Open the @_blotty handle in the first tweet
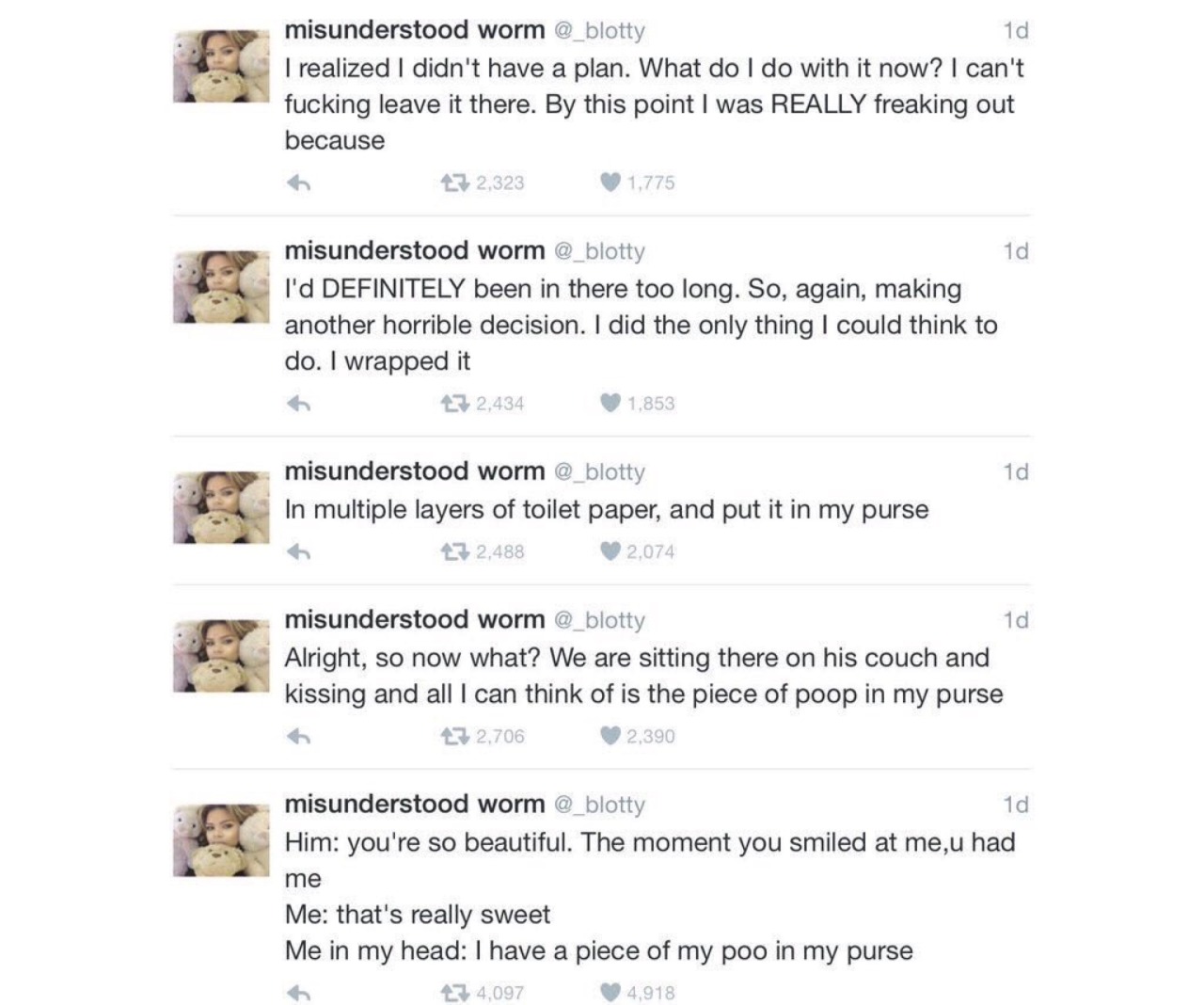Image resolution: width=1204 pixels, height=1005 pixels. (x=599, y=31)
